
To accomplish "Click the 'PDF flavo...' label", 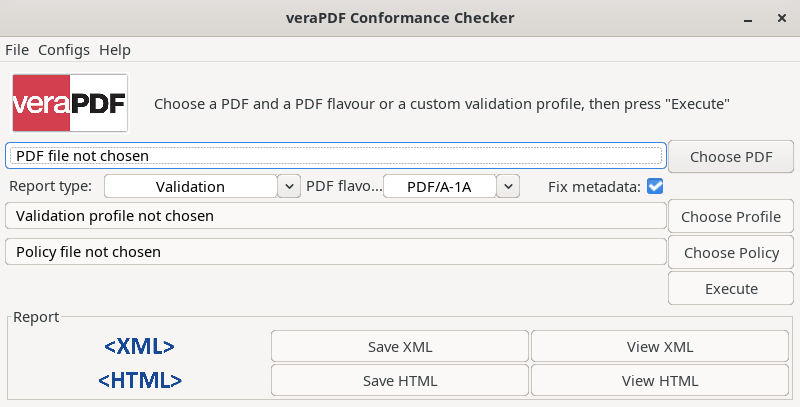I will (344, 186).
